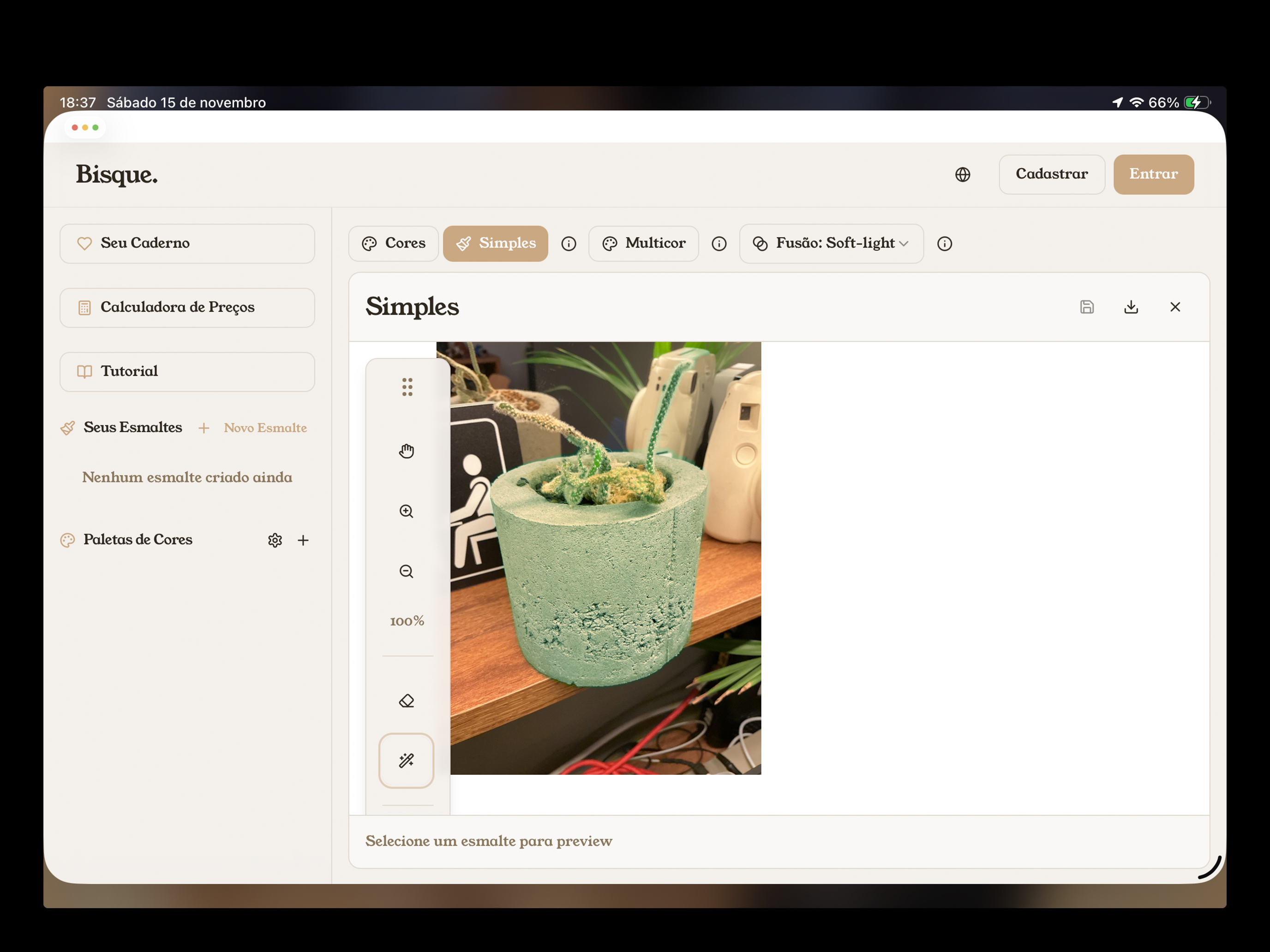Click the Cadastrar button
Viewport: 1270px width, 952px height.
pos(1052,174)
